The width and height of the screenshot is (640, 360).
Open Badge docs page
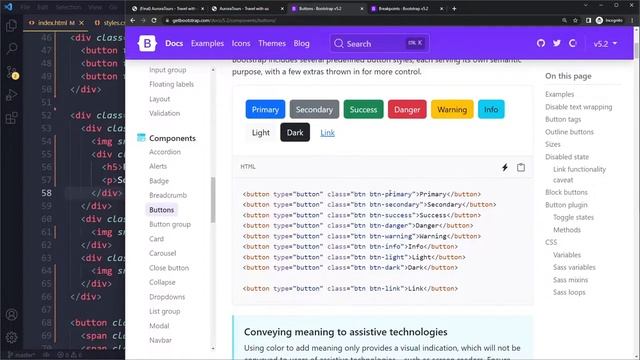coord(159,181)
